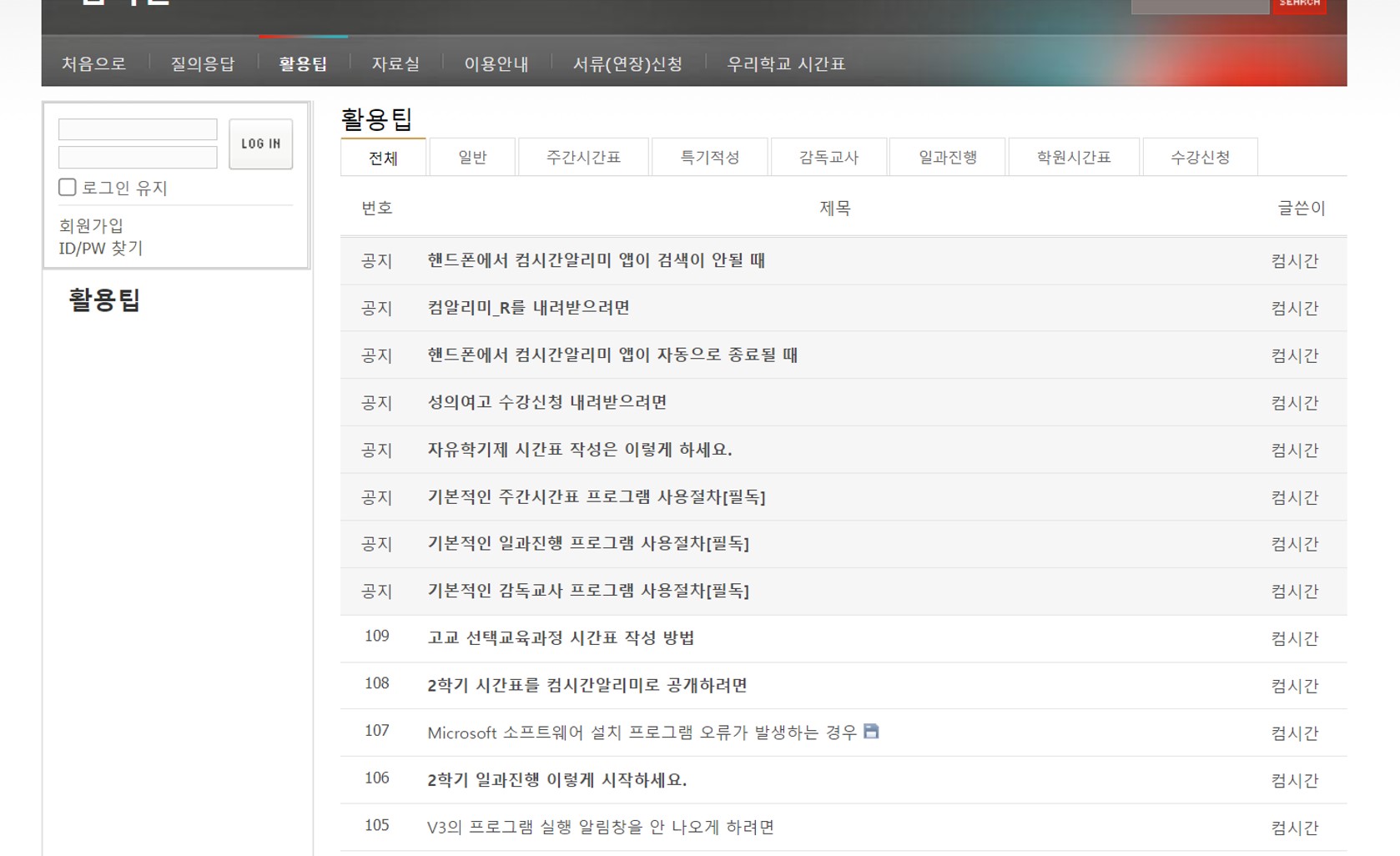Open the 처음으로 menu item
The image size is (1400, 856).
click(94, 64)
